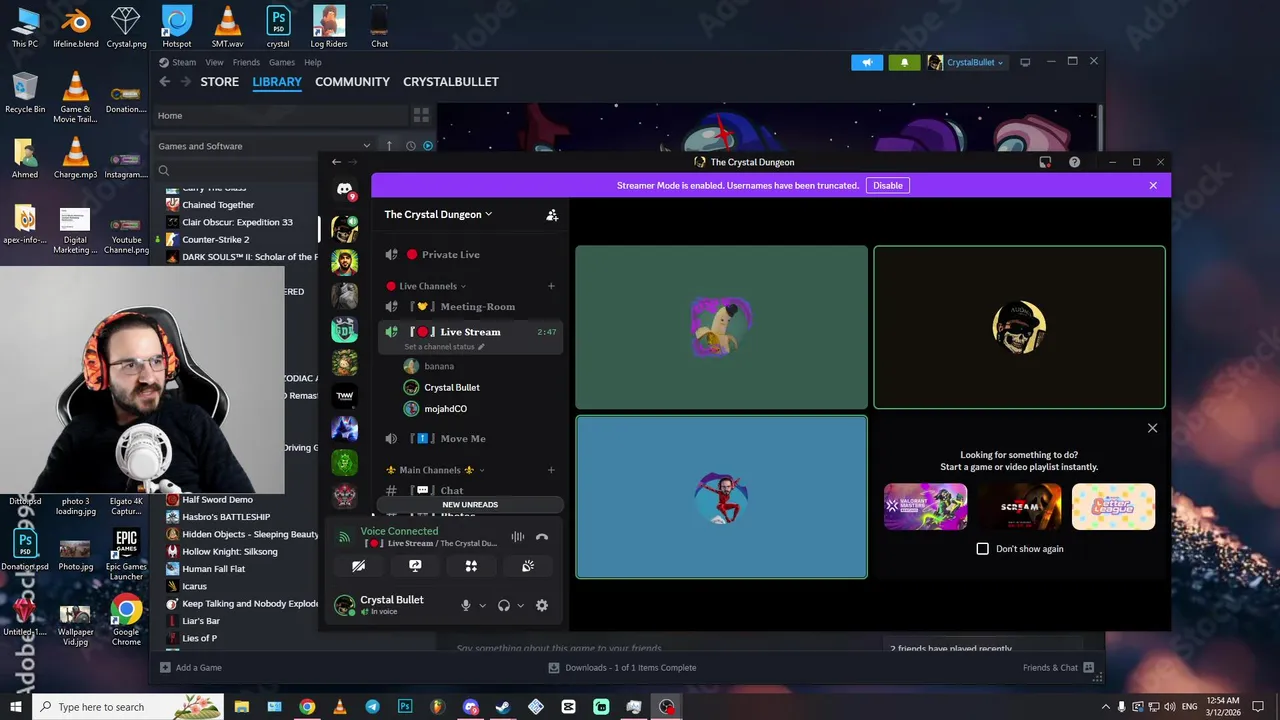Select the TWW server icon

(345, 396)
